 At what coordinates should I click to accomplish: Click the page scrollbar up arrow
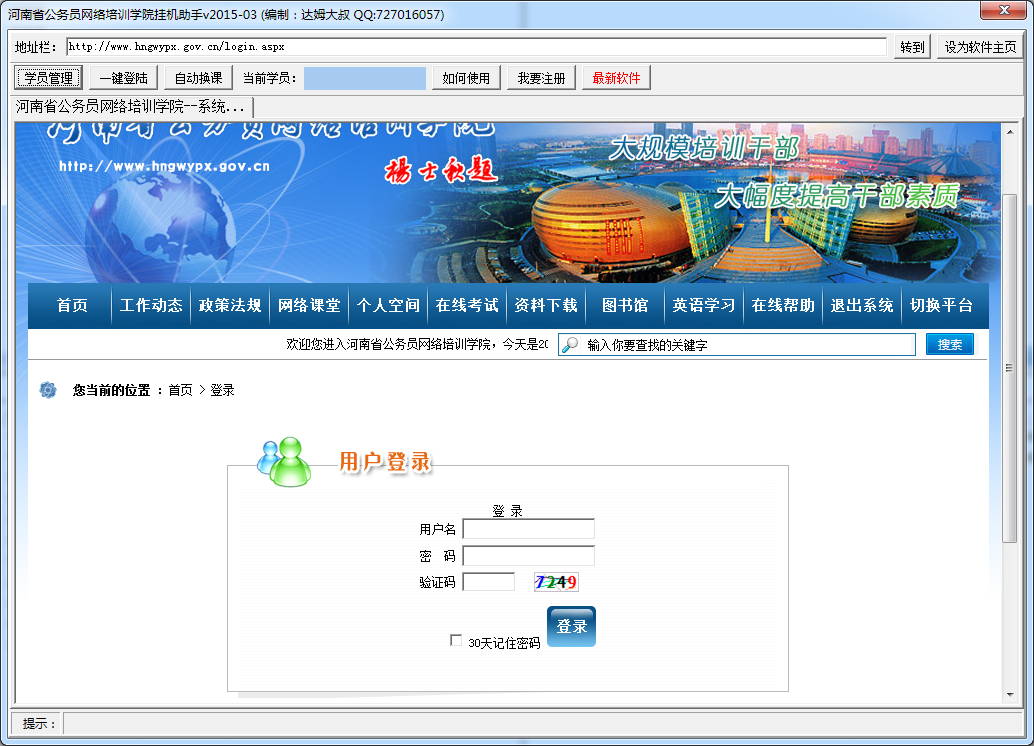point(1010,132)
